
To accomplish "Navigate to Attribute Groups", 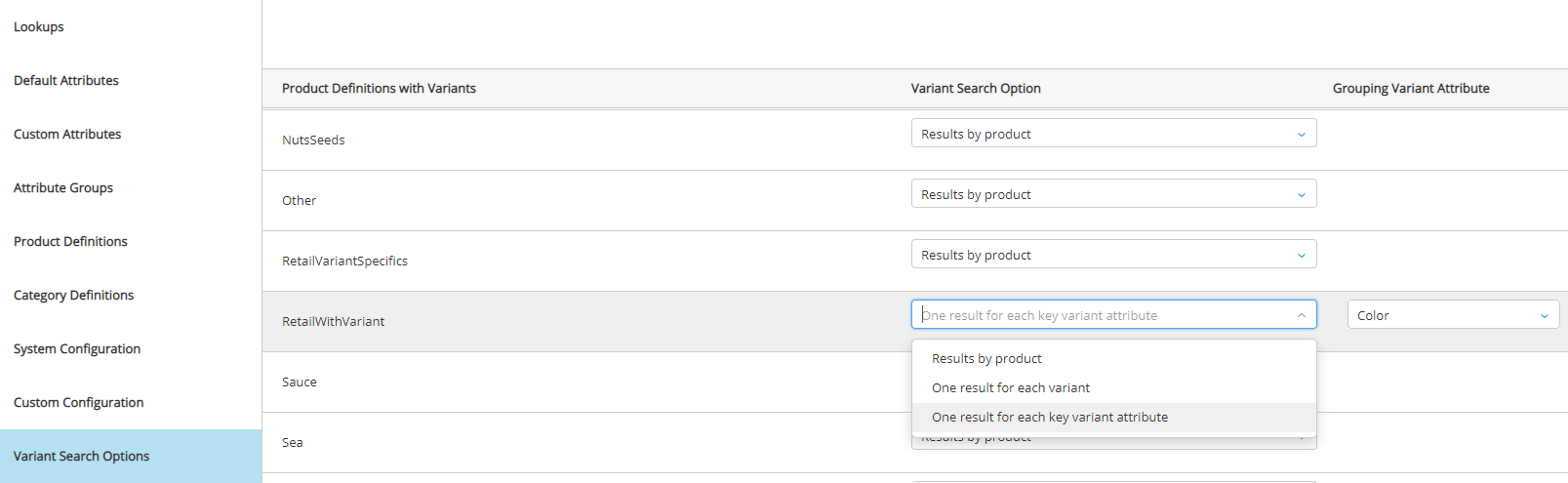I will (x=63, y=188).
